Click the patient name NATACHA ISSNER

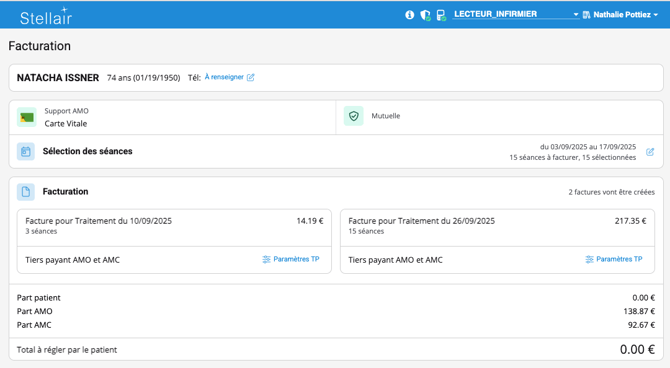(58, 78)
